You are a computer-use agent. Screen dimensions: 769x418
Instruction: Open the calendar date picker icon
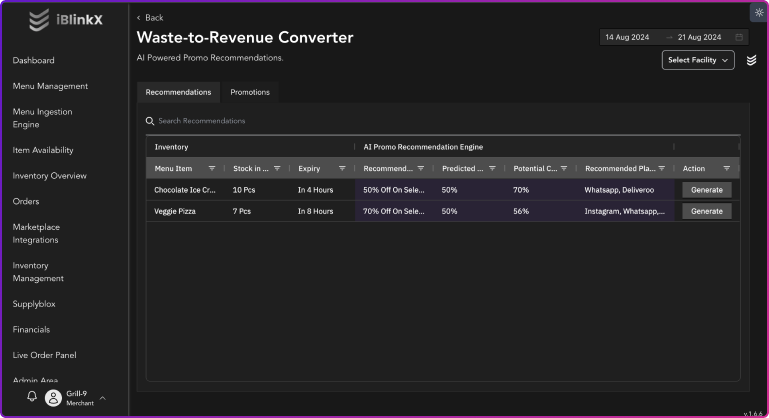(739, 37)
